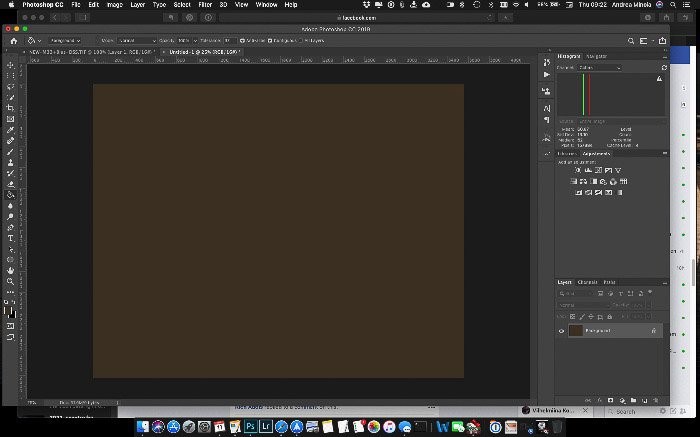Enable the All Layers checkbox
The width and height of the screenshot is (700, 437).
click(x=301, y=41)
